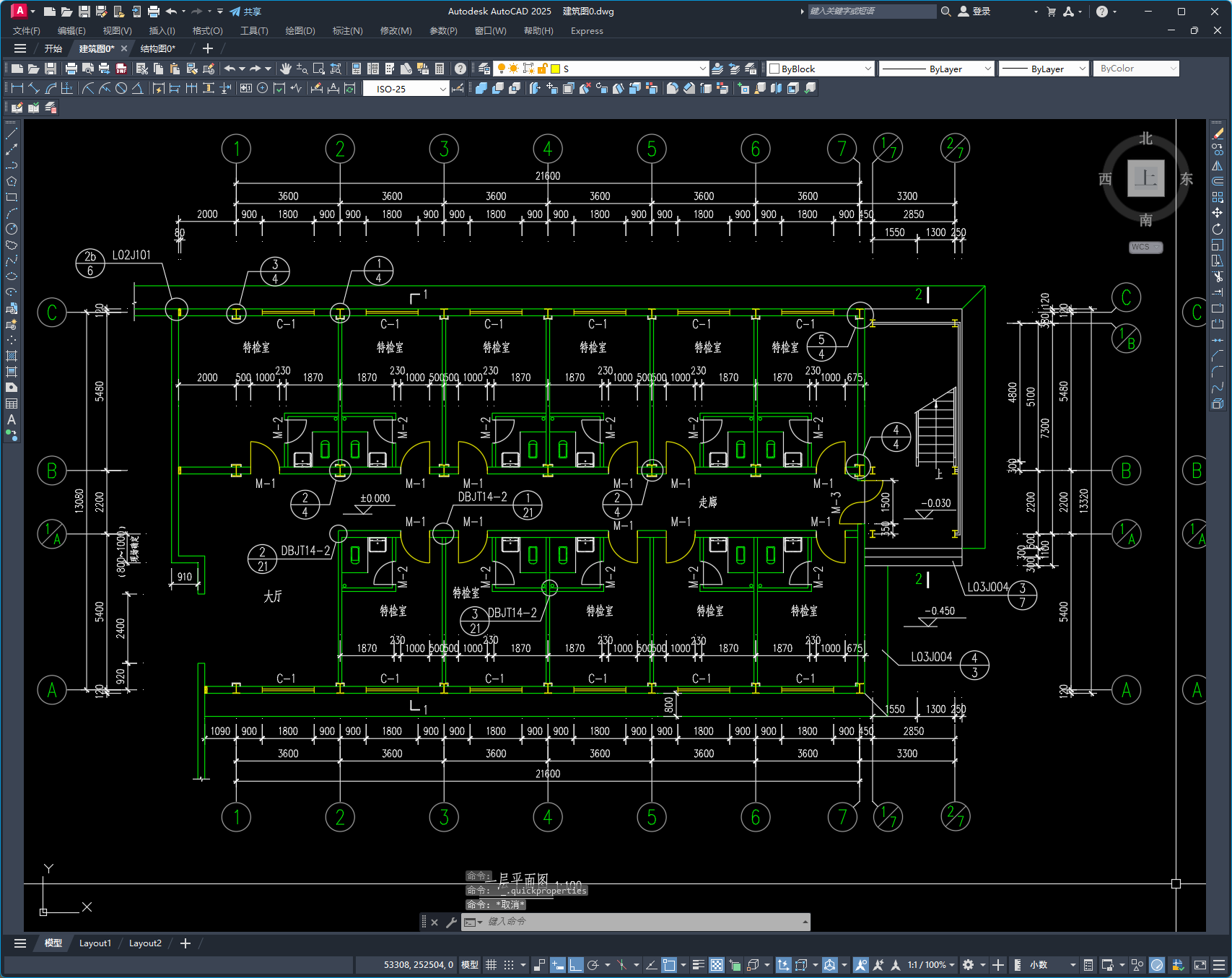
Task: Toggle hardware acceleration in status bar
Action: [x=1157, y=965]
